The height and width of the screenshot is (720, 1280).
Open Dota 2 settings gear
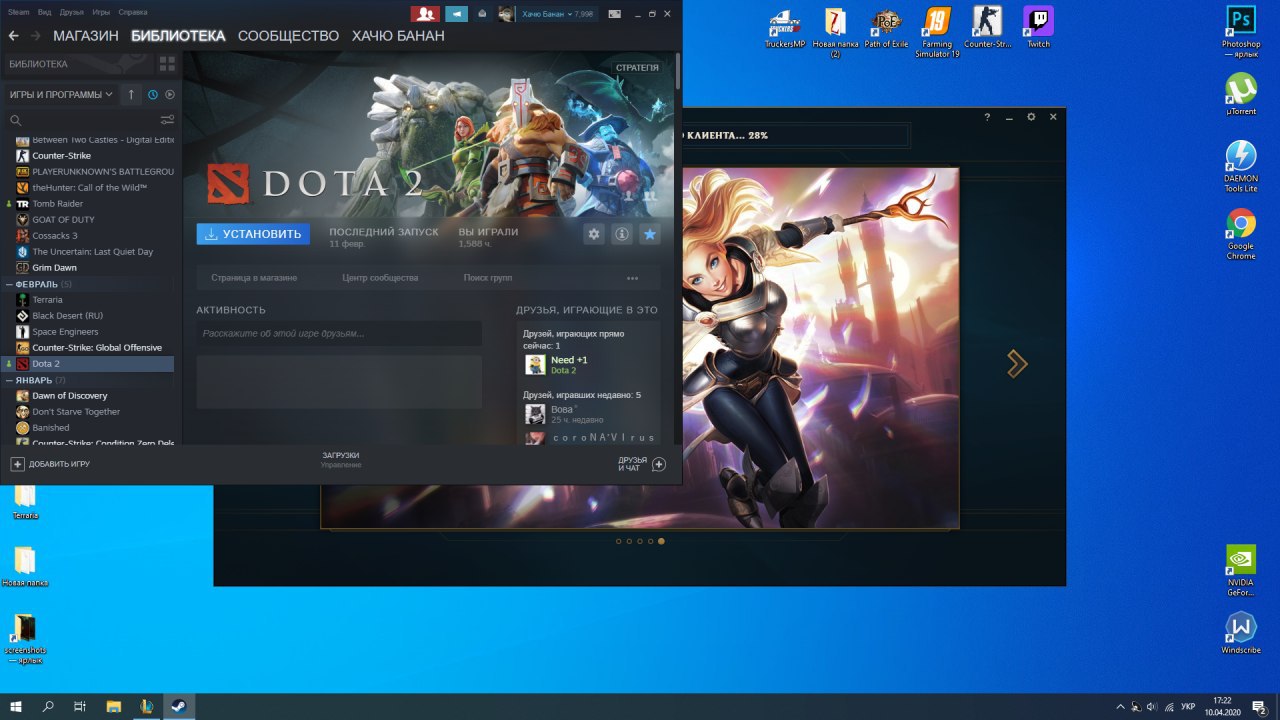(x=594, y=234)
